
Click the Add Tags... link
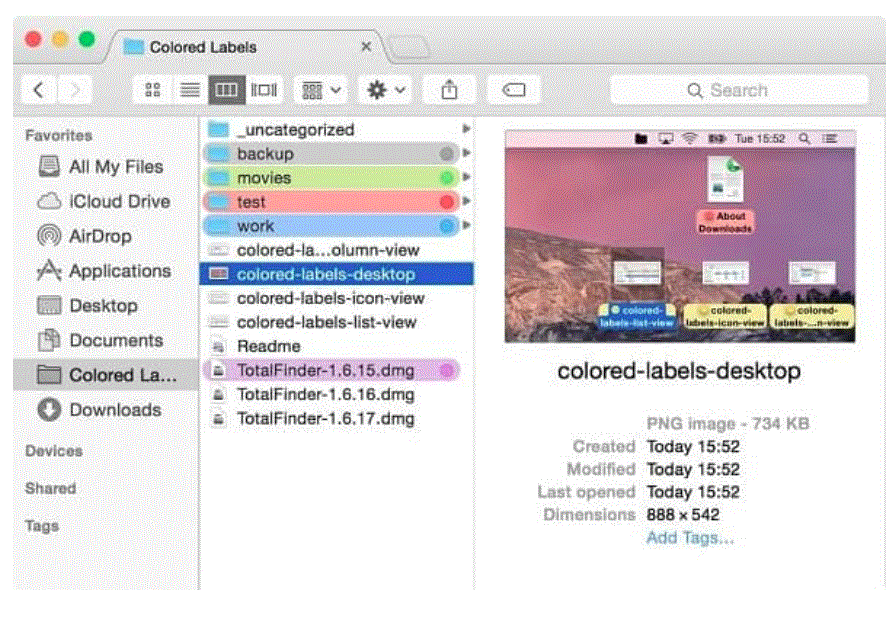click(690, 537)
